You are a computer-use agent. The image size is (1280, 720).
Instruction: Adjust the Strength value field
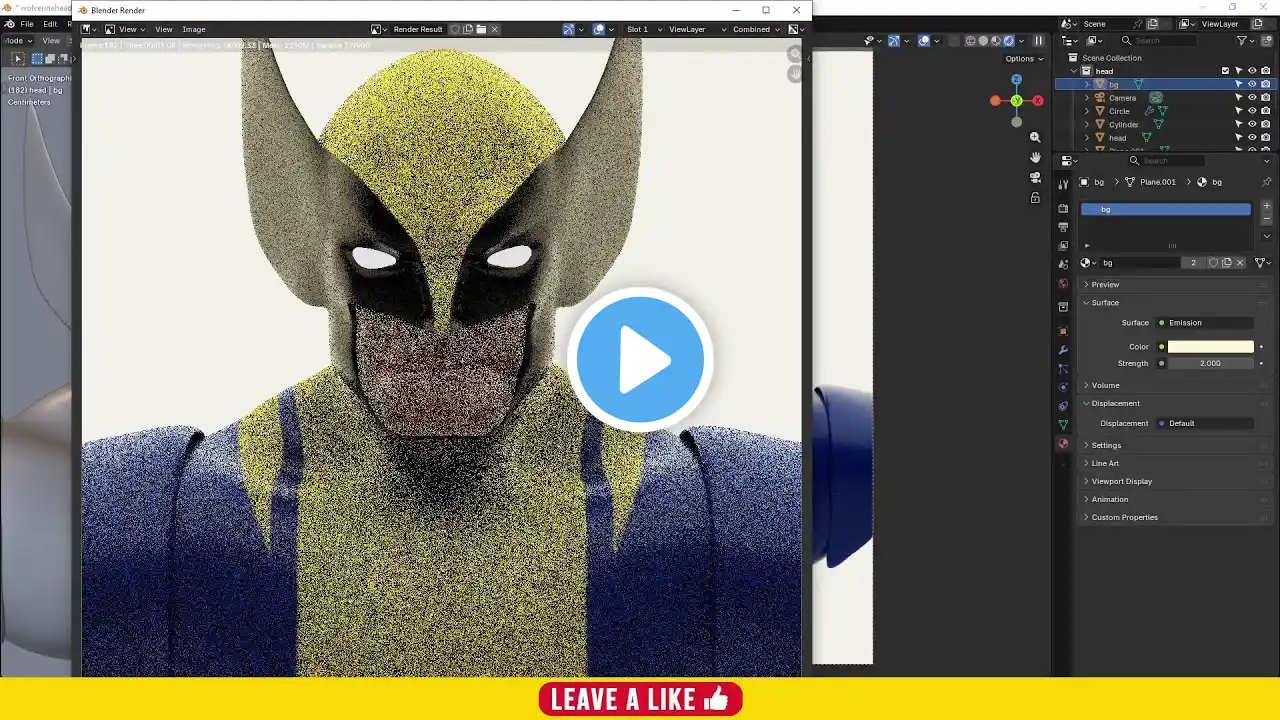point(1210,363)
